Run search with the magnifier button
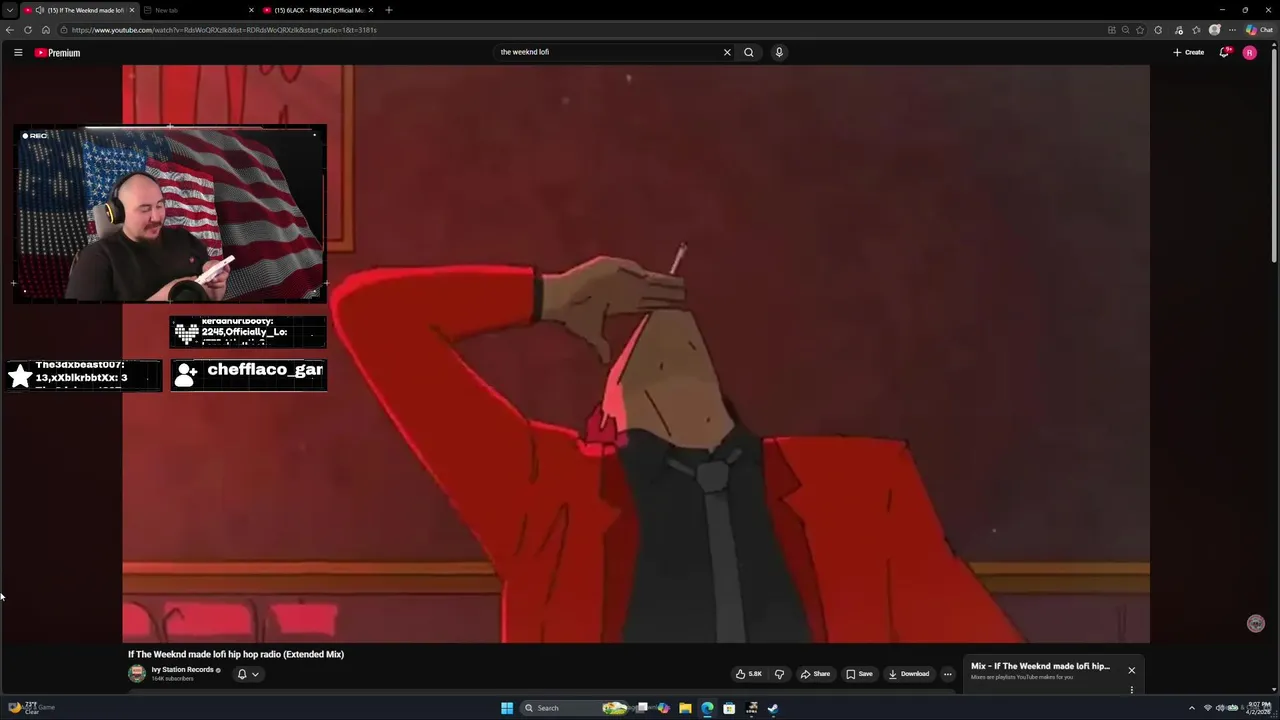The image size is (1280, 720). pos(748,52)
